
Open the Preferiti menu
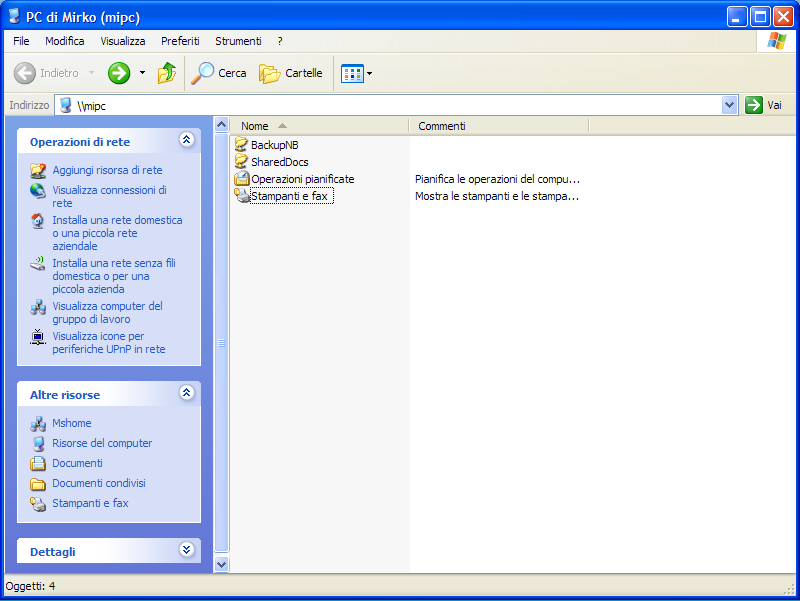click(180, 41)
